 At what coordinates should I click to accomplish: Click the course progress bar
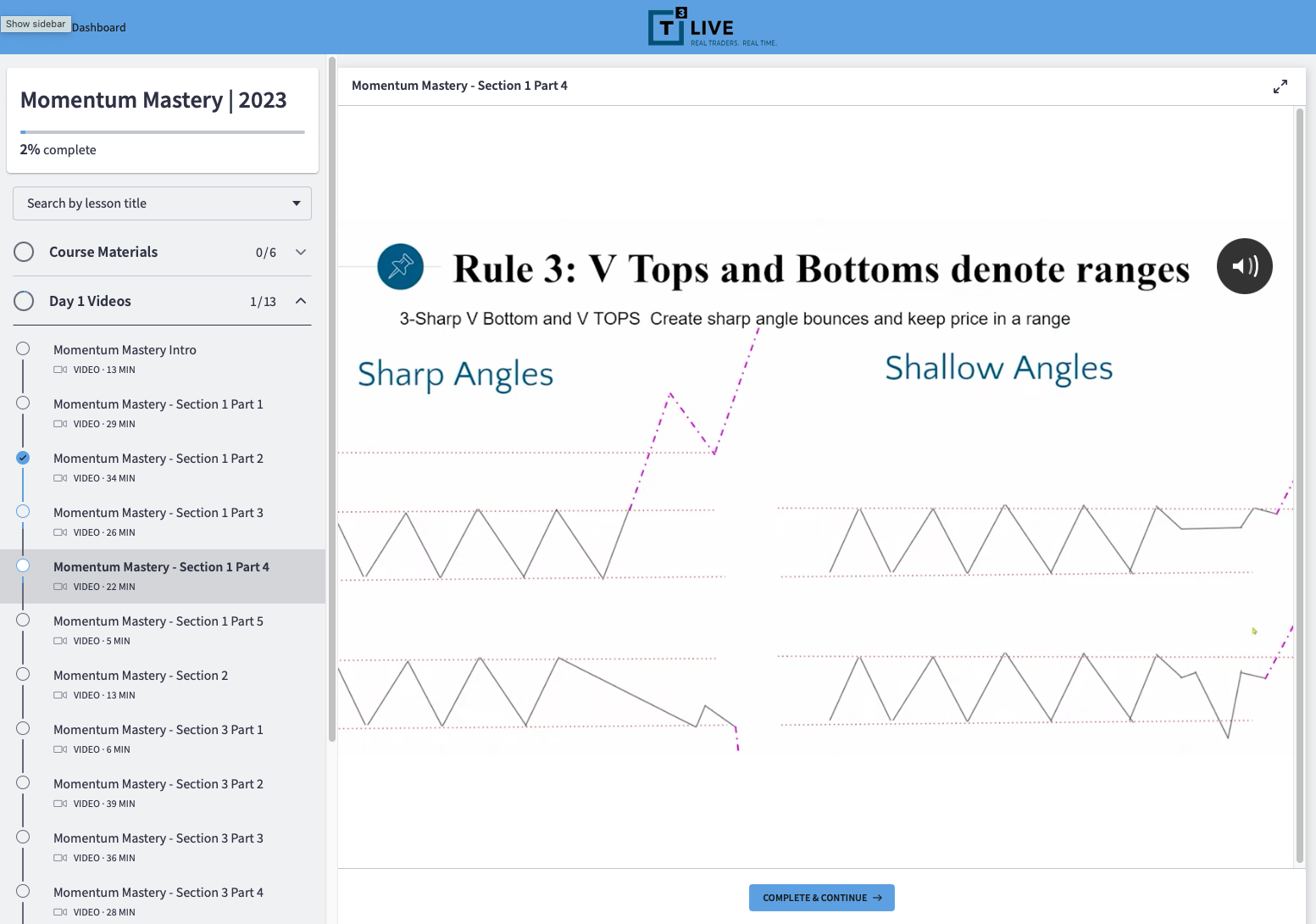[162, 132]
